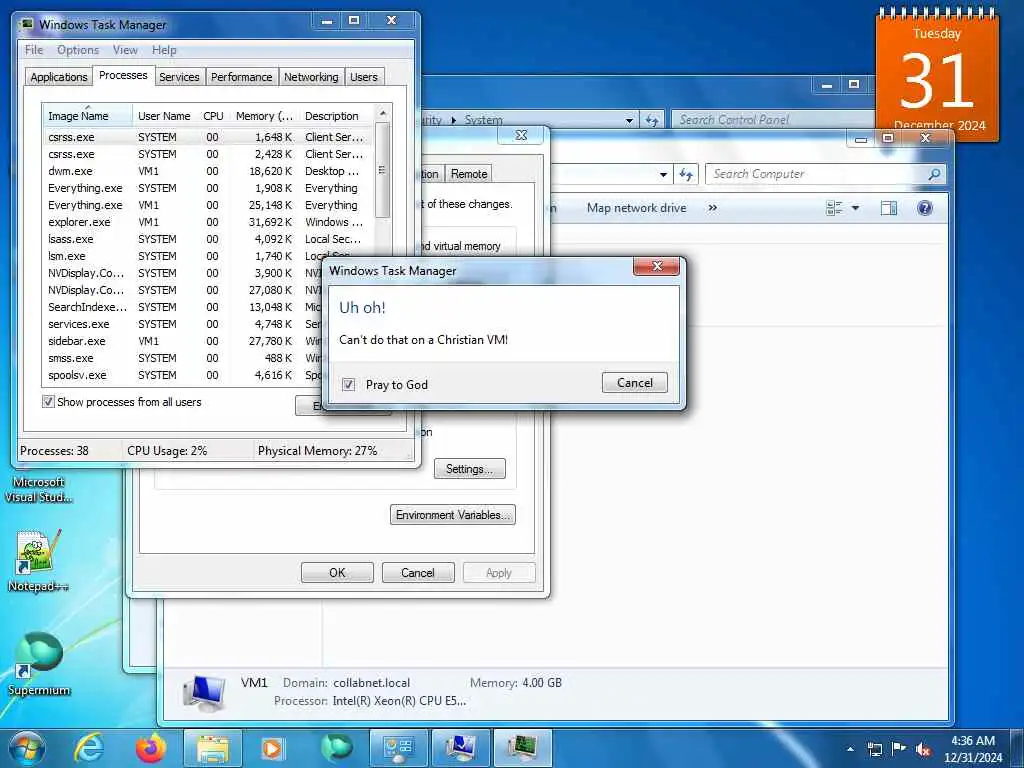The image size is (1024, 768).
Task: Switch to the Users tab
Action: (364, 77)
